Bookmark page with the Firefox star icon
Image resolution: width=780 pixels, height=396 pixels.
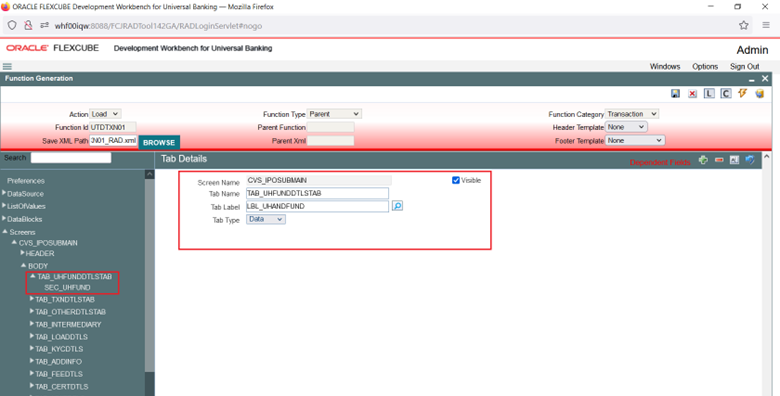point(743,25)
